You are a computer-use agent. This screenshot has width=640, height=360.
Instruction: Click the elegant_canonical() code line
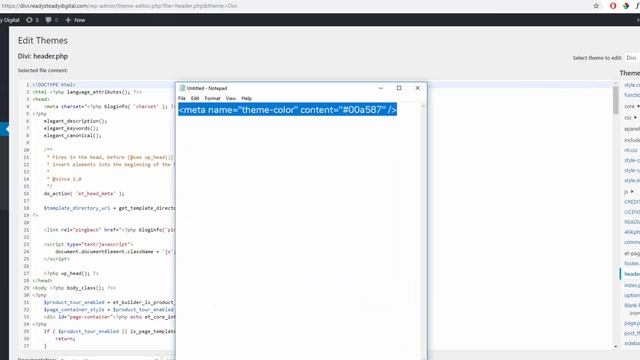(x=73, y=136)
